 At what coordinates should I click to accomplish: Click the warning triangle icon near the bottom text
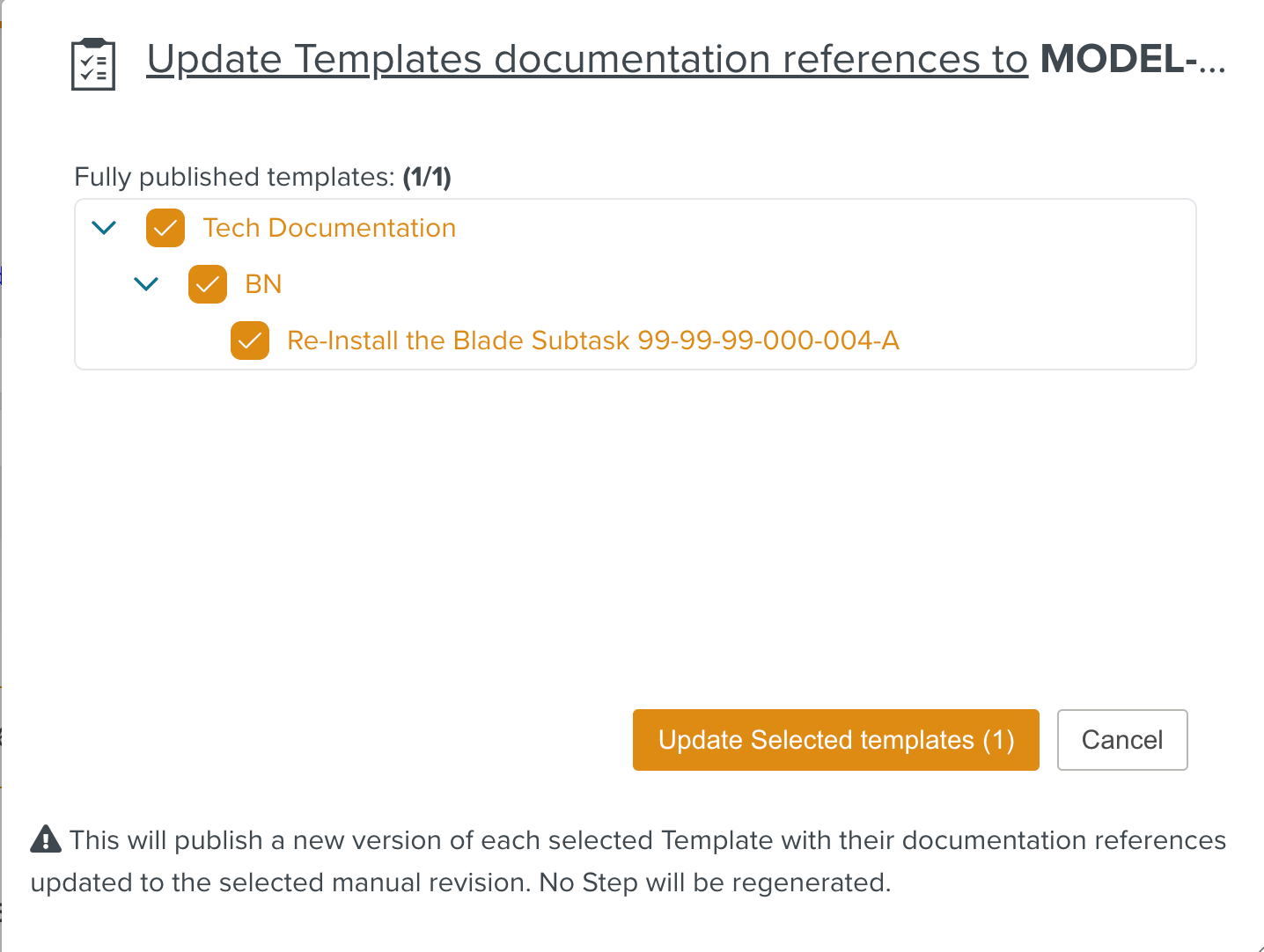coord(46,838)
